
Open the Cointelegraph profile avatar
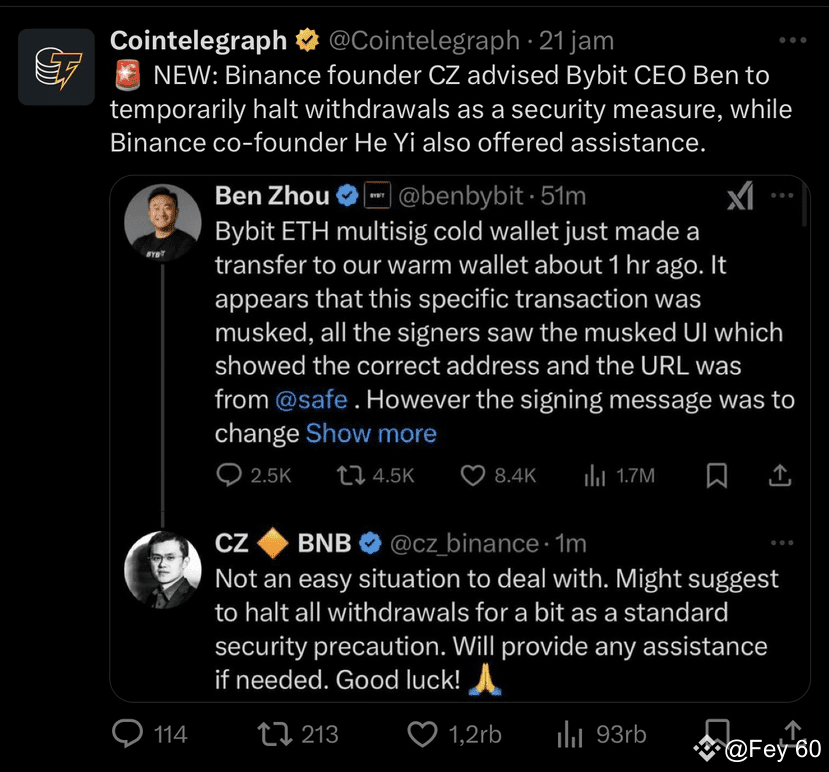(x=56, y=66)
